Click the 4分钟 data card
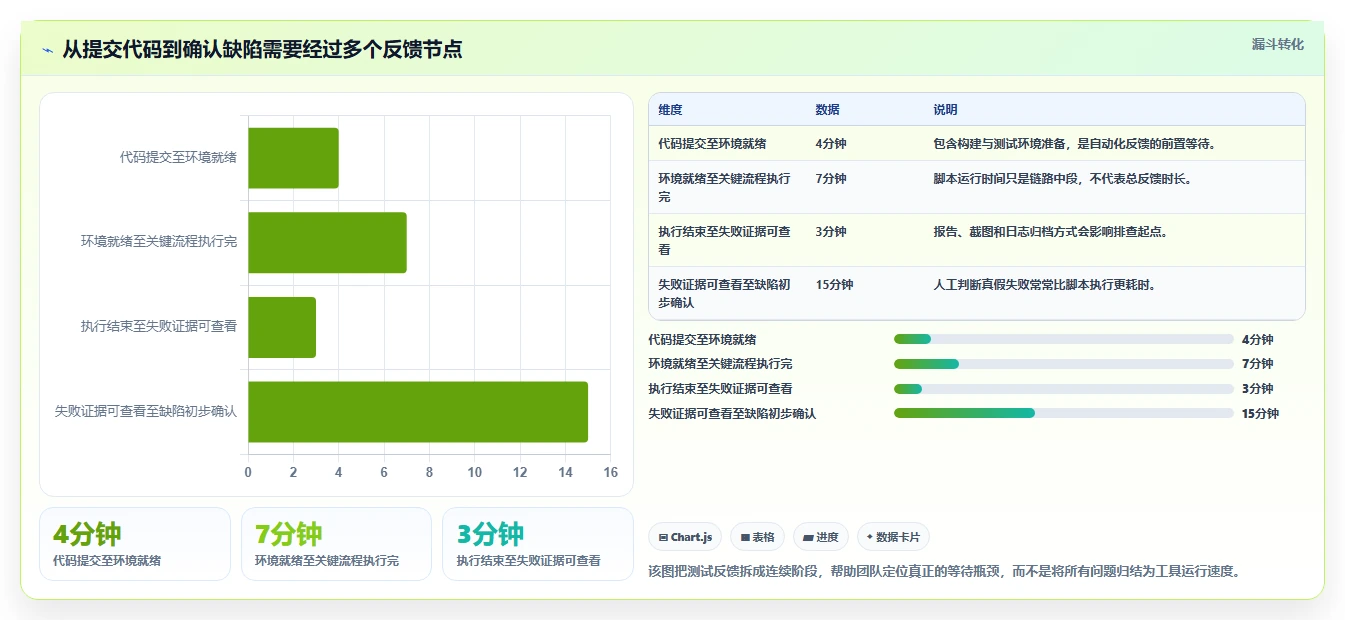Viewport: 1345px width, 620px height. tap(135, 544)
